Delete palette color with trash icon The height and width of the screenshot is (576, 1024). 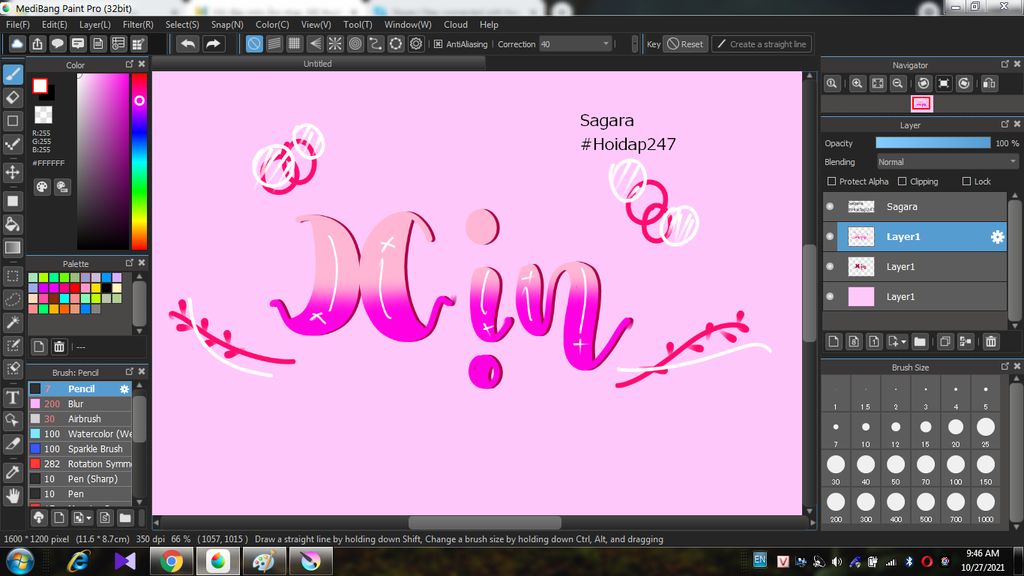click(59, 347)
